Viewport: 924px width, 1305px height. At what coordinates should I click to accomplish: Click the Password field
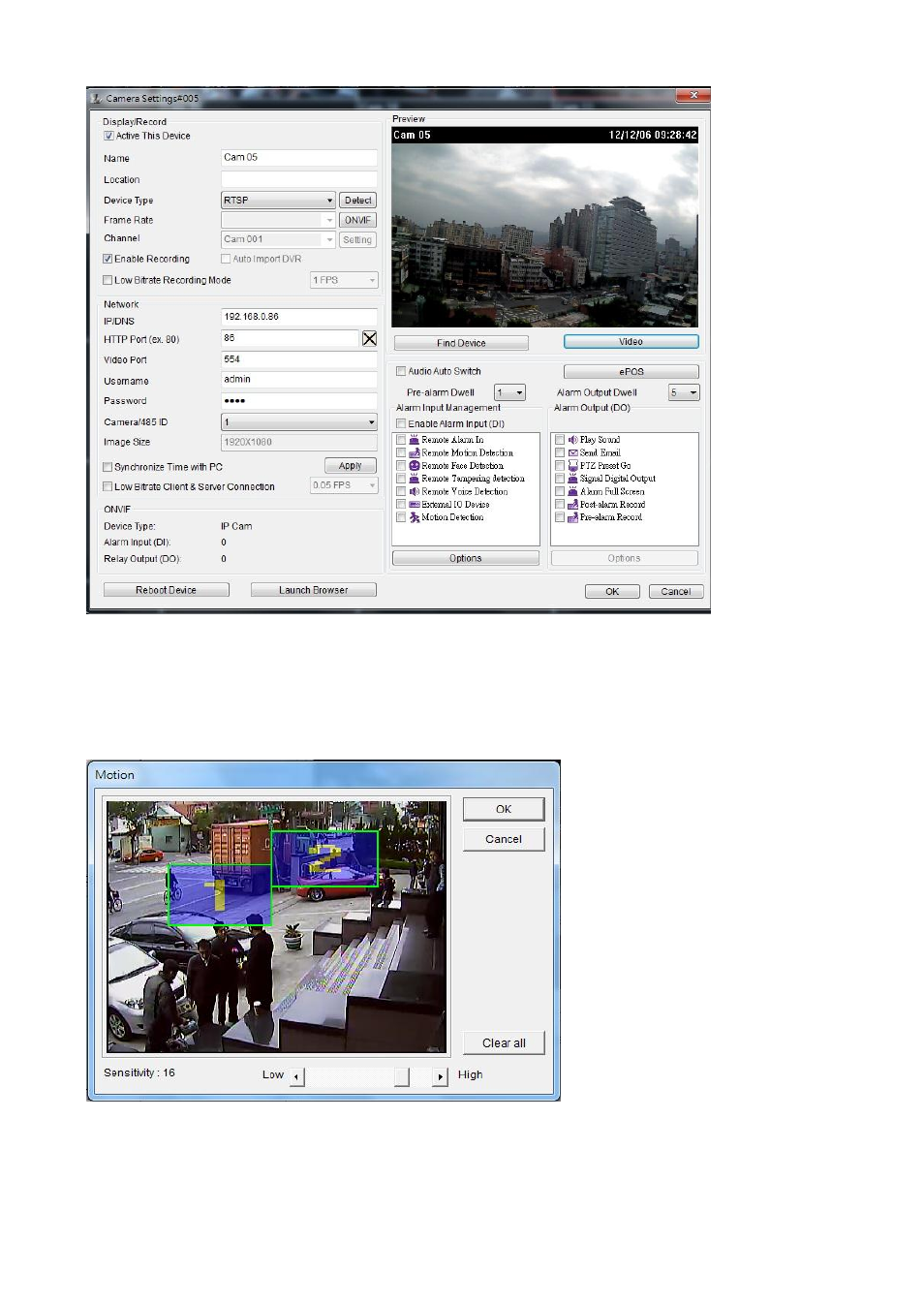(x=299, y=401)
